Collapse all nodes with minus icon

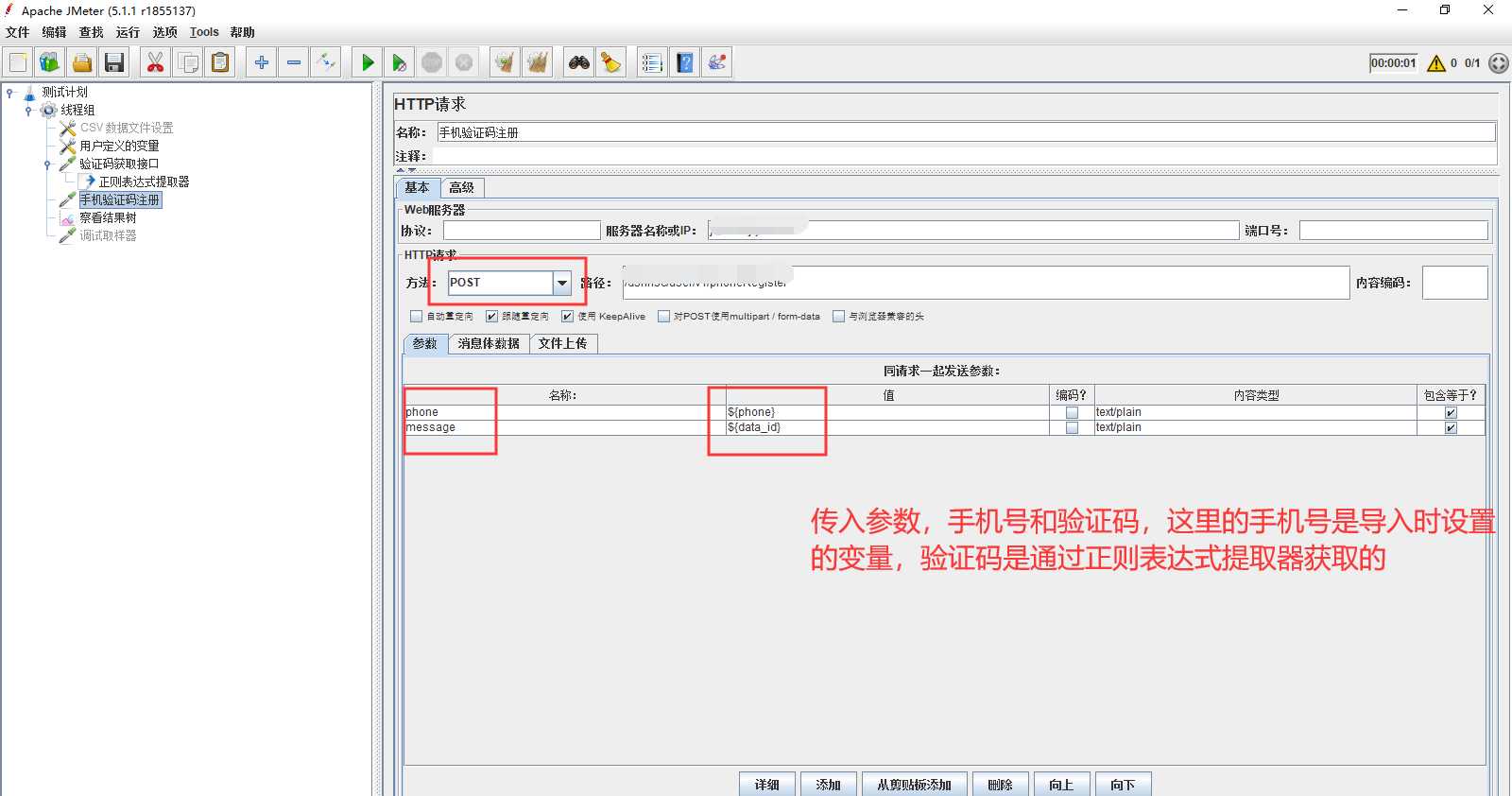[x=294, y=63]
